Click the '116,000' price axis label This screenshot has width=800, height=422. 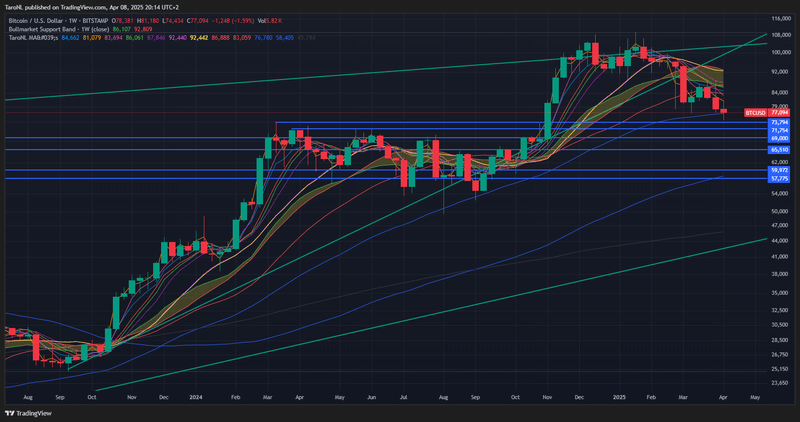pyautogui.click(x=781, y=19)
